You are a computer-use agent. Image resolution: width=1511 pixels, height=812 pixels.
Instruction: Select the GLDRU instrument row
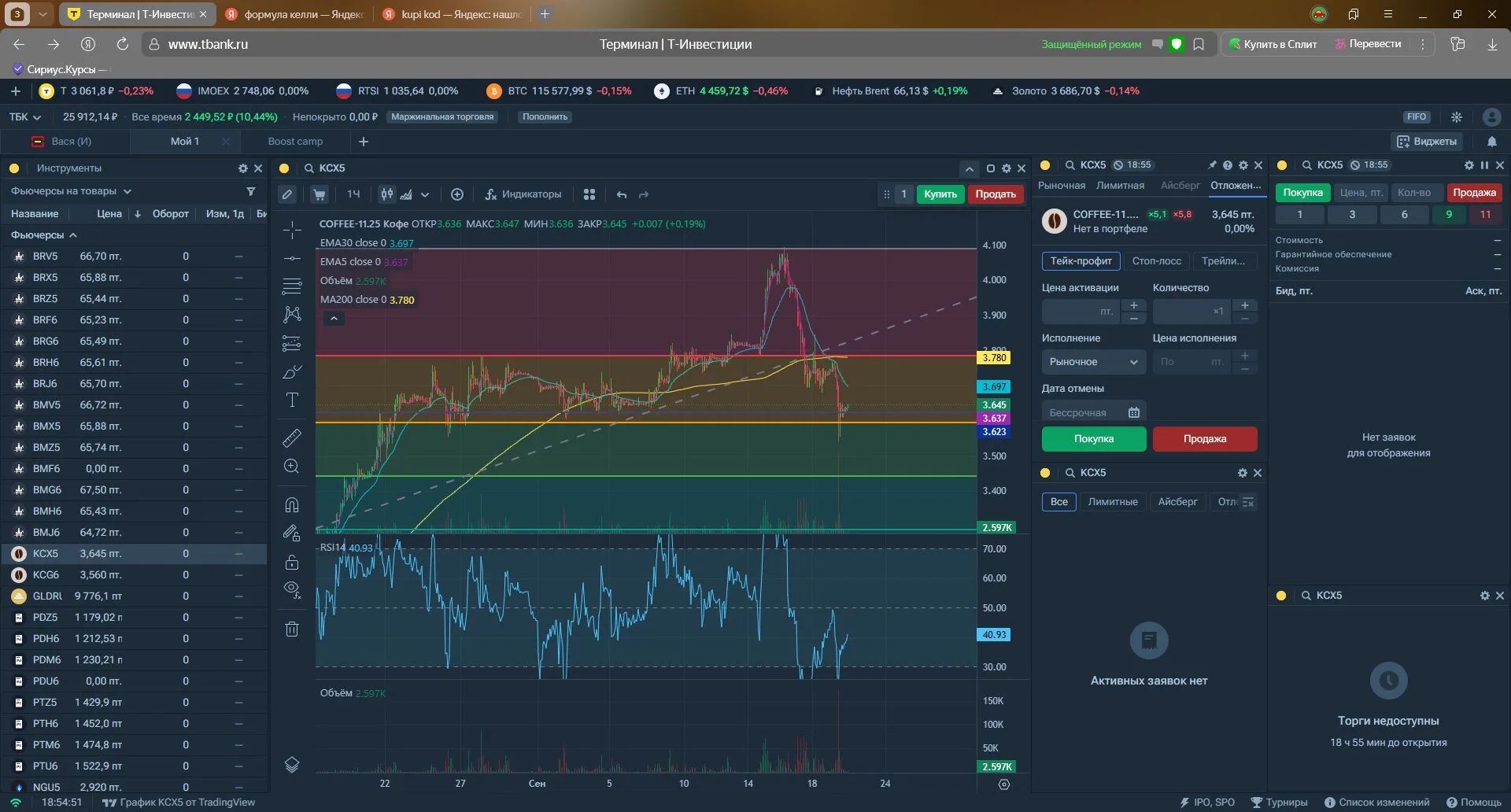pos(135,596)
